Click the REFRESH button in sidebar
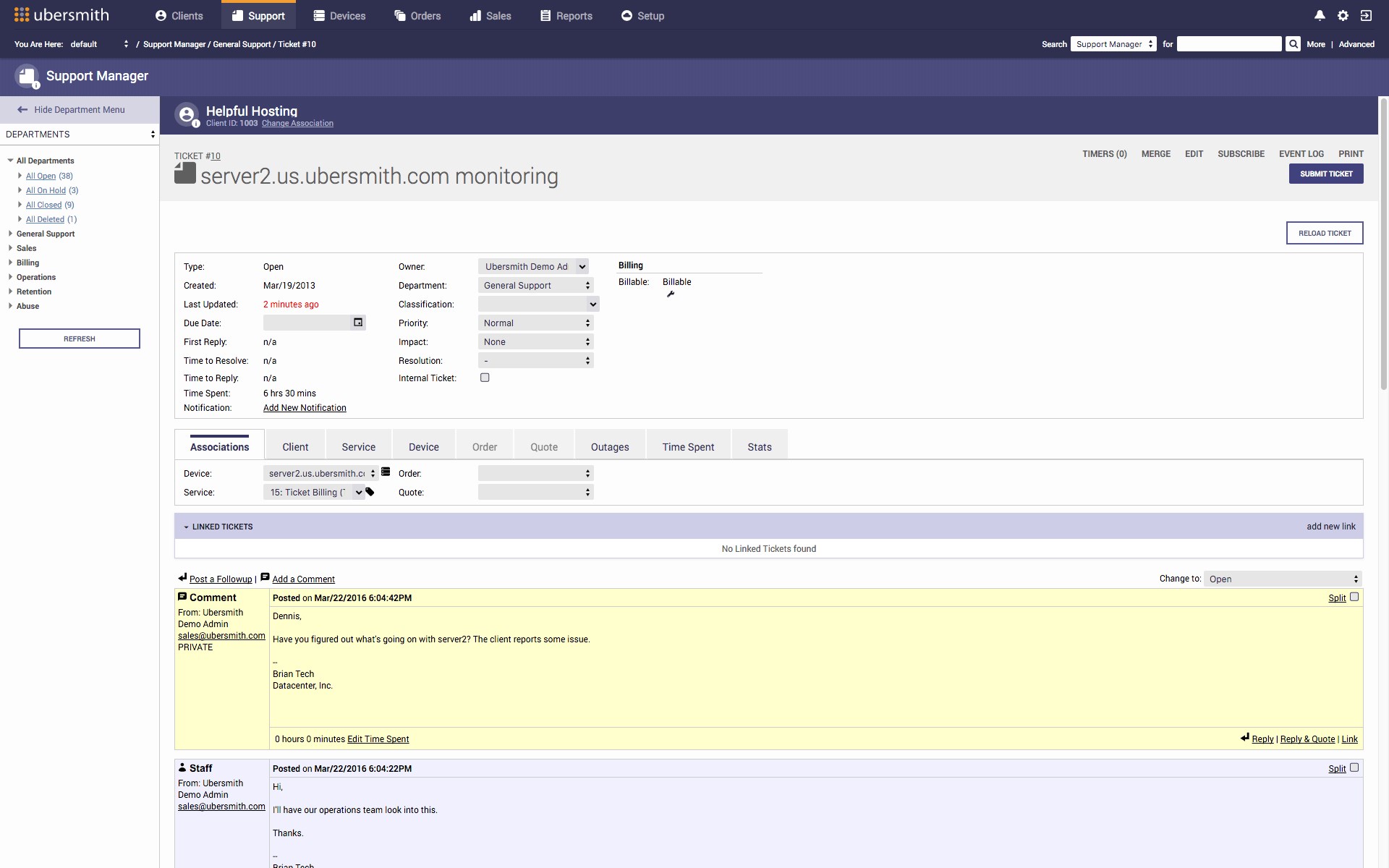 tap(80, 339)
